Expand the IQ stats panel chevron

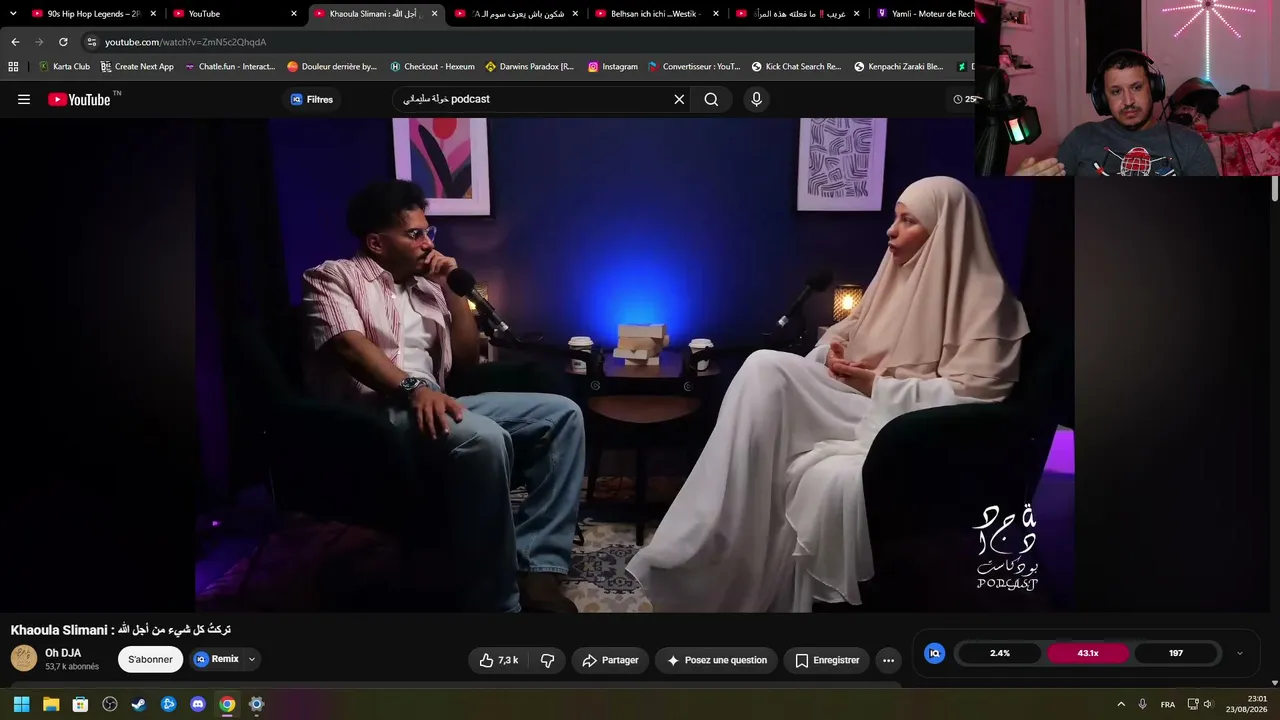point(1240,653)
